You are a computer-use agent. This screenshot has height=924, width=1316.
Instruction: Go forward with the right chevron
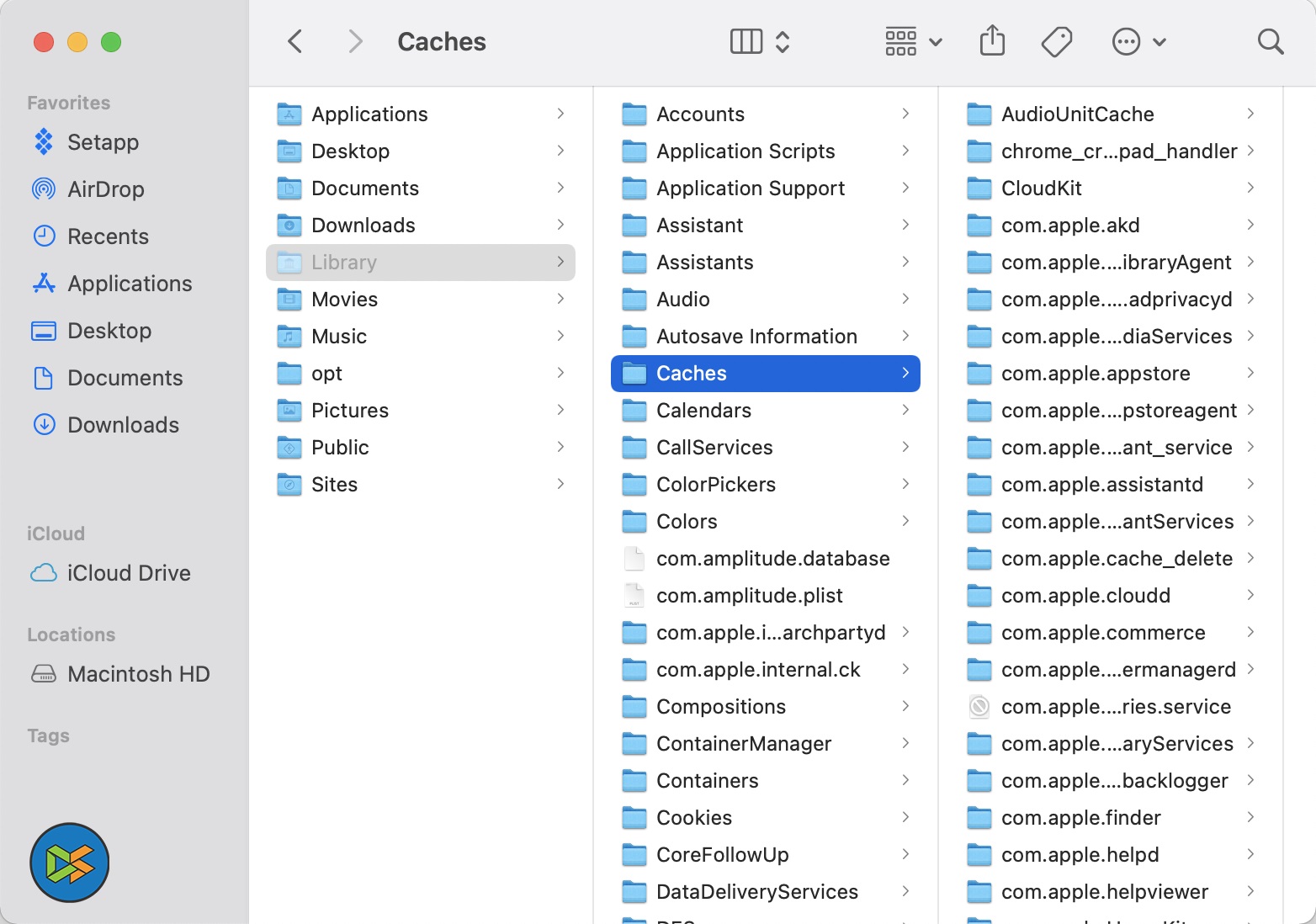pyautogui.click(x=355, y=41)
